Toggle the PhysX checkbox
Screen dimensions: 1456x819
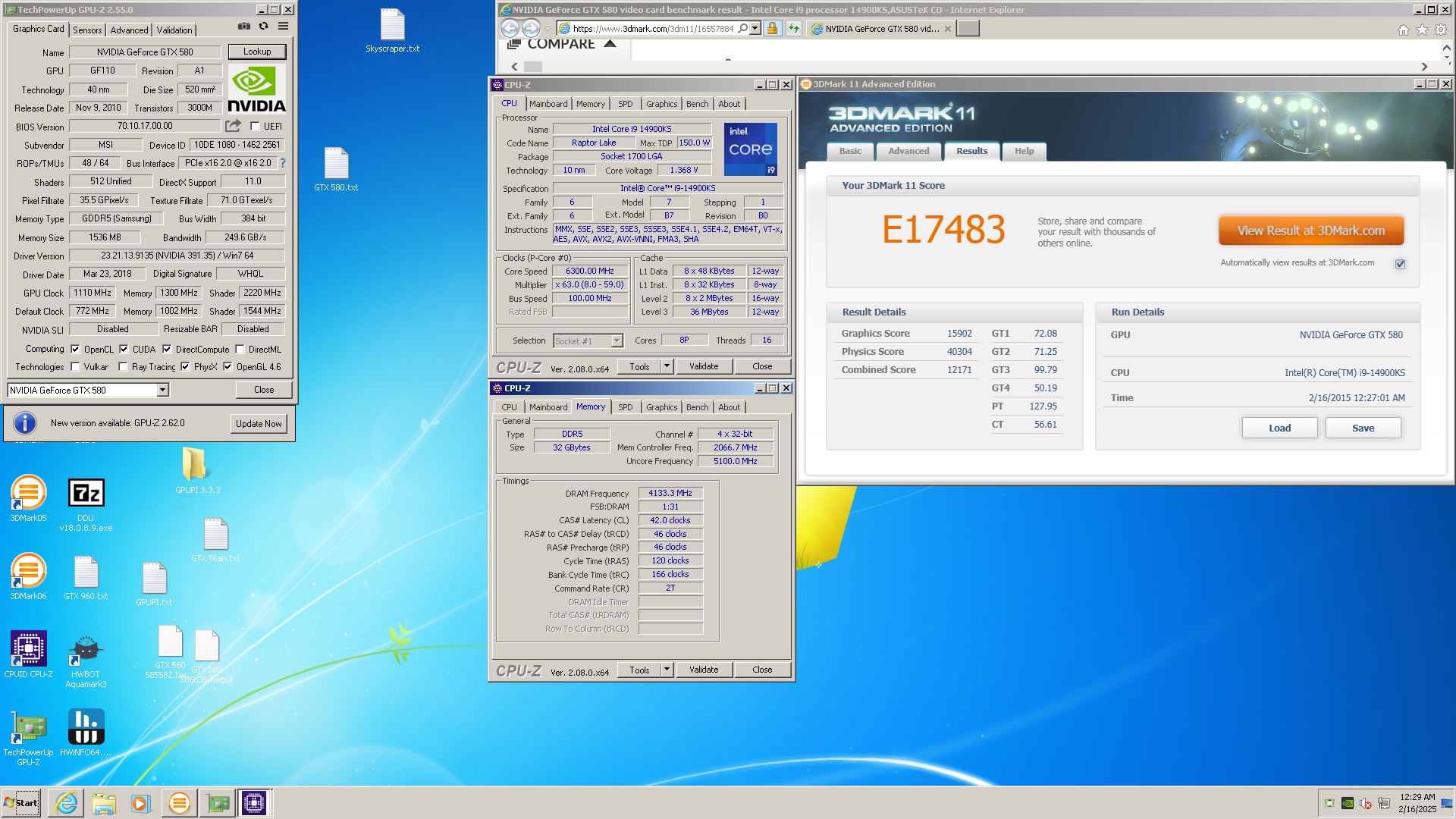tap(185, 367)
